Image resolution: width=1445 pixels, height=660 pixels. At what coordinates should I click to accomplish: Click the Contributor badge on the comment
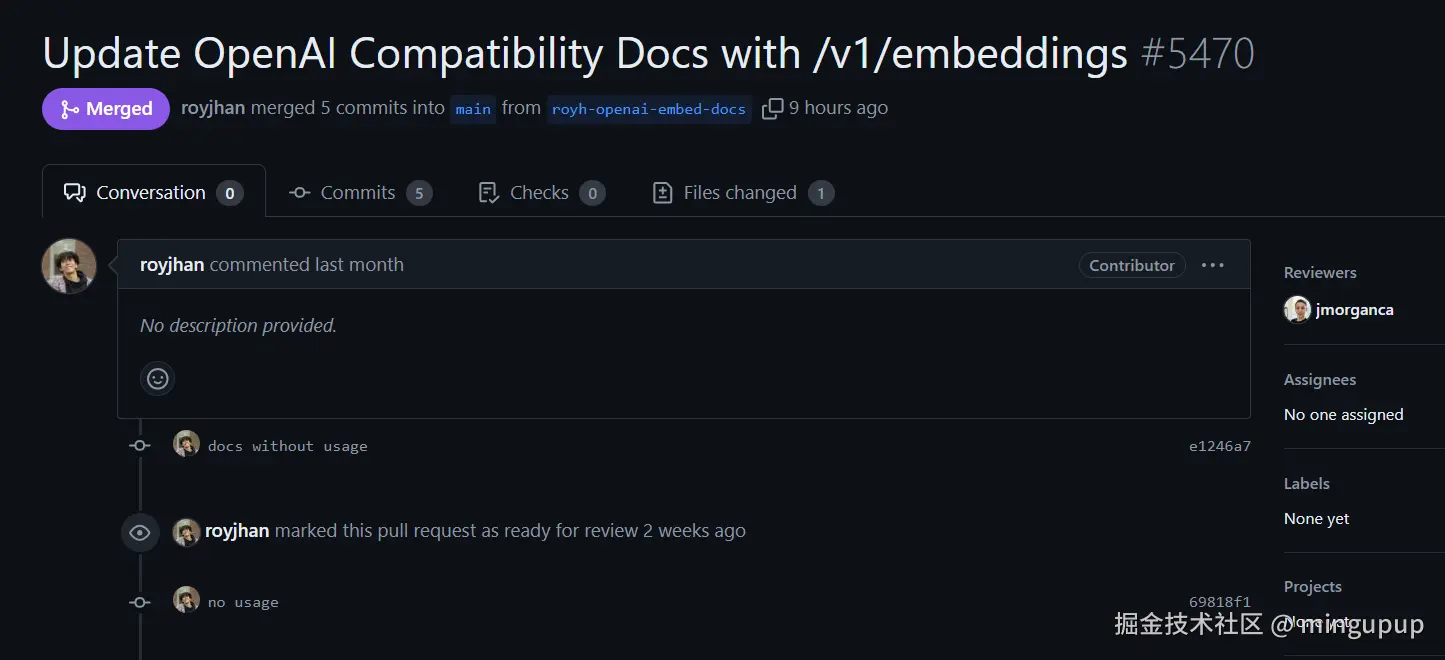[x=1131, y=264]
